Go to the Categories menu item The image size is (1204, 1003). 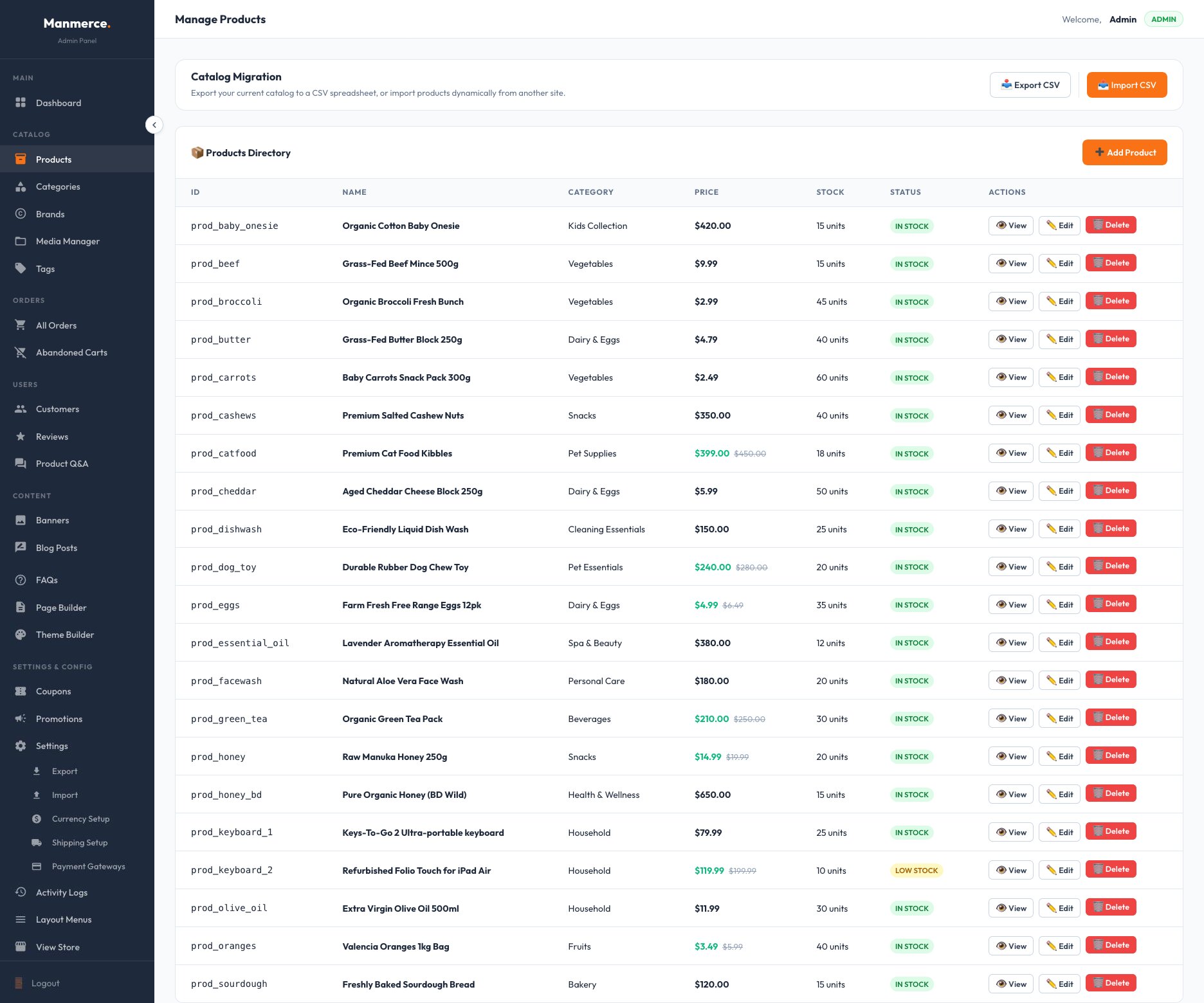[77, 186]
